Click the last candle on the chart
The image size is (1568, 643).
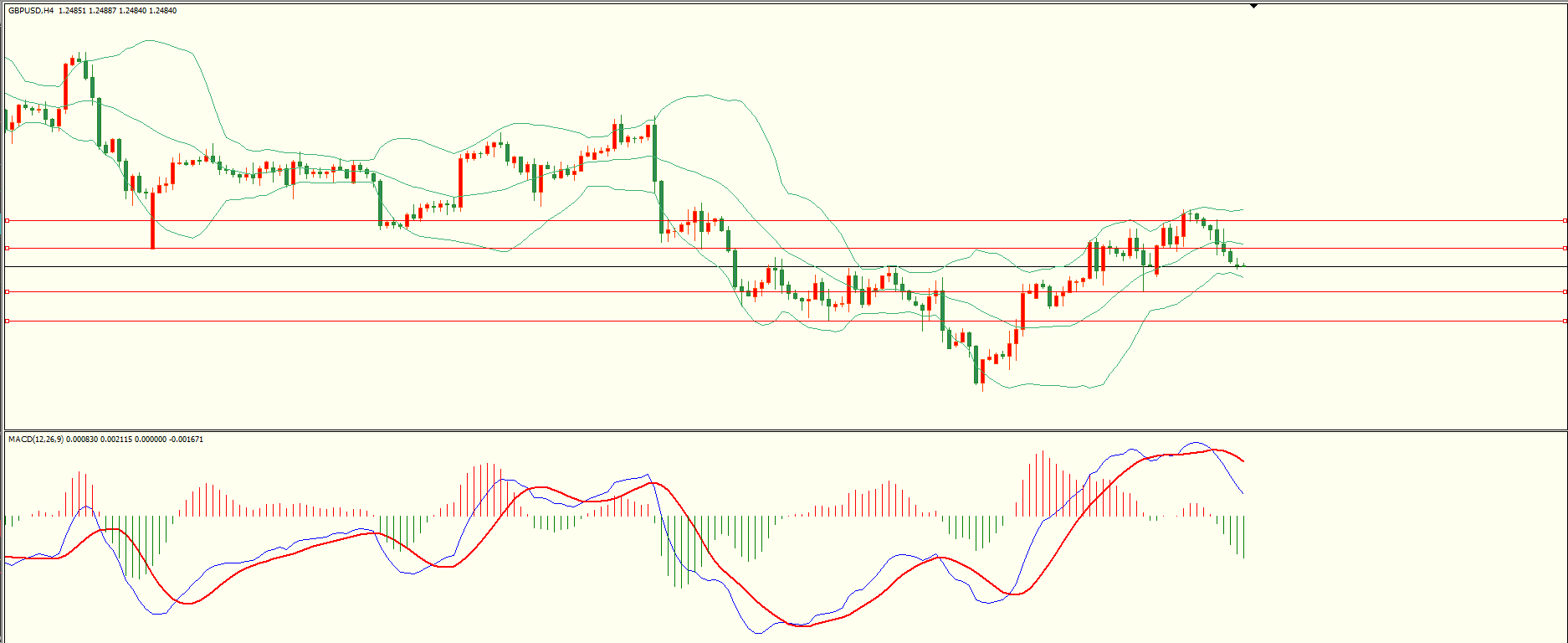pos(1243,265)
